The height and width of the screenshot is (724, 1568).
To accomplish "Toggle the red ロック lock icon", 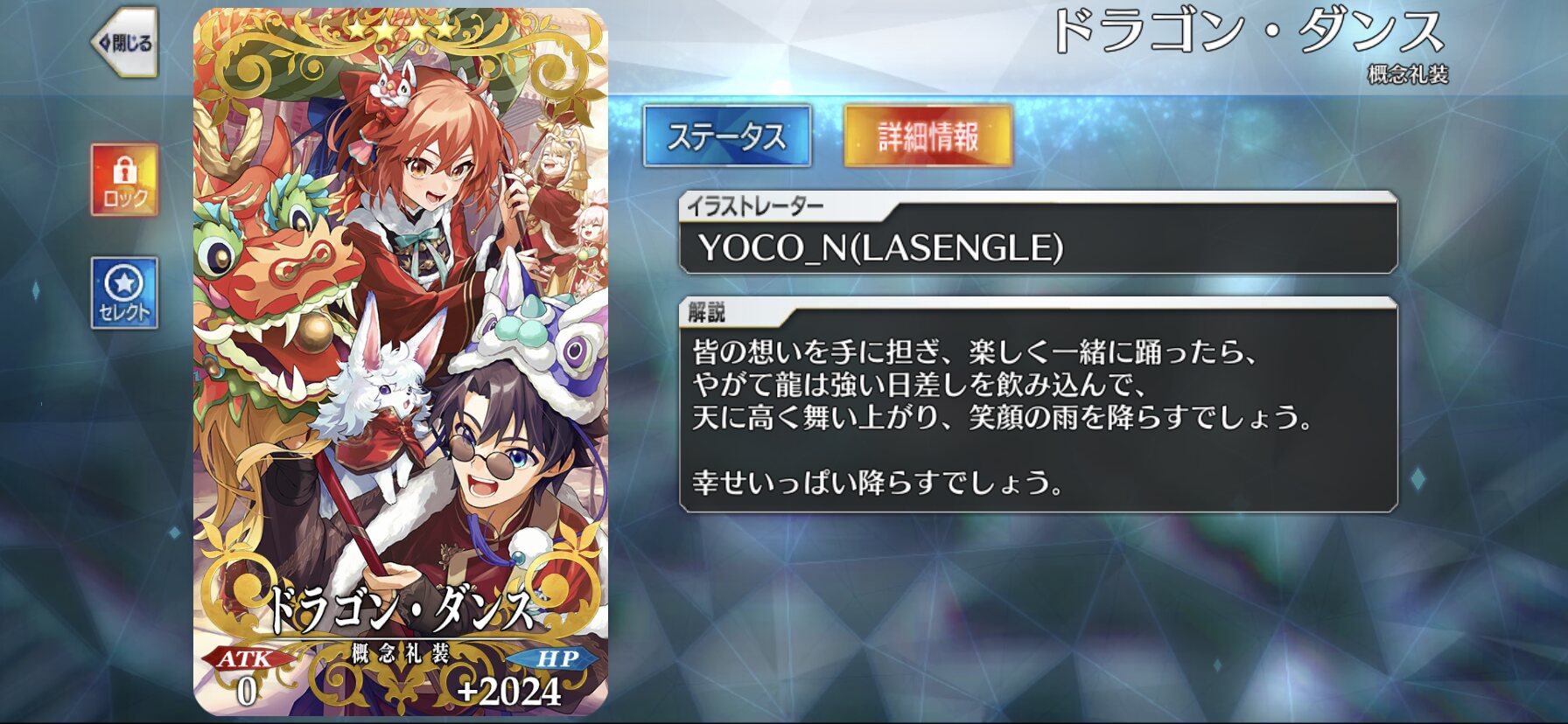I will 124,180.
